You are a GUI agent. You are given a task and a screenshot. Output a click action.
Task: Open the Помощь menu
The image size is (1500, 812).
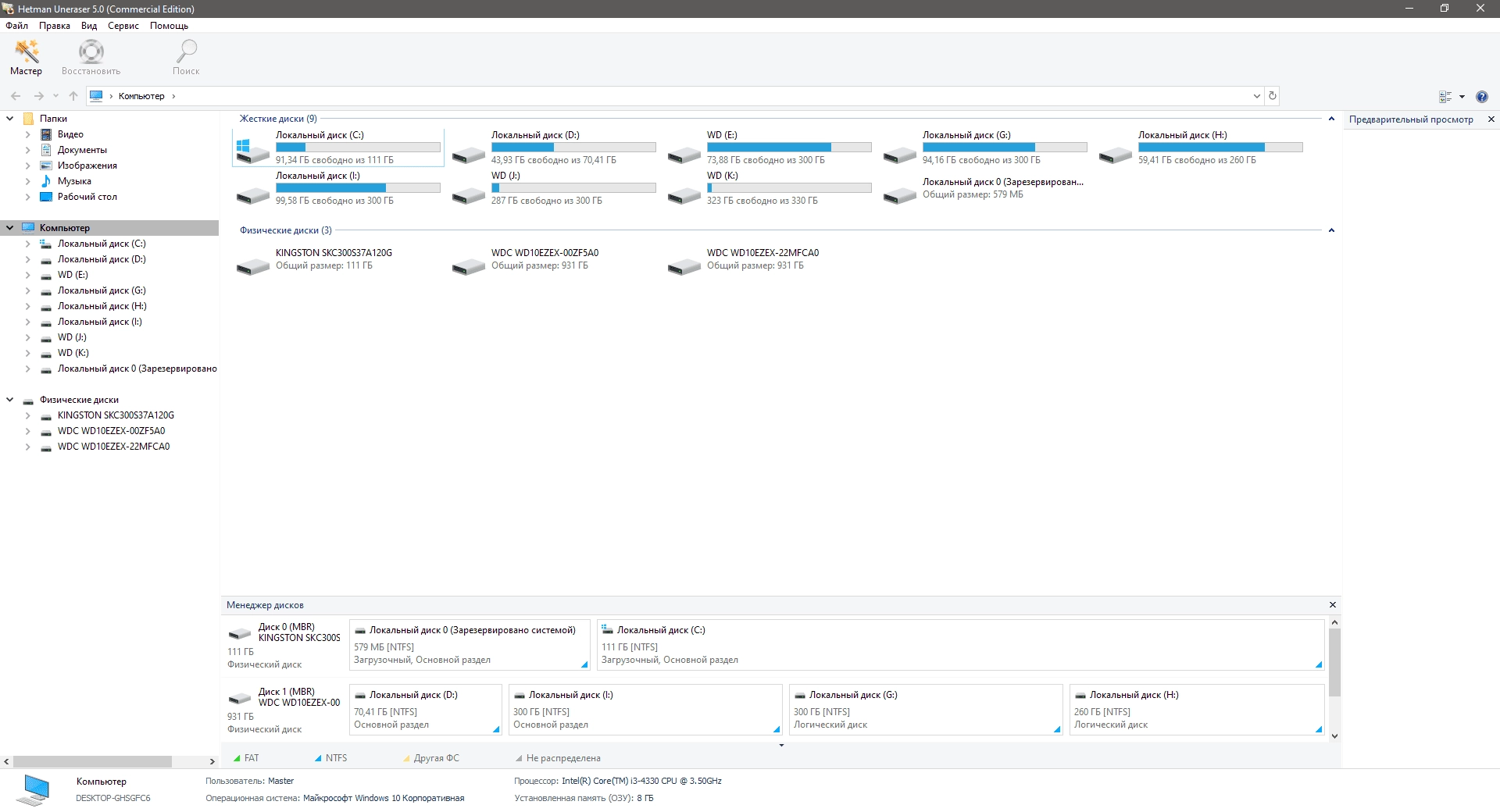(169, 26)
